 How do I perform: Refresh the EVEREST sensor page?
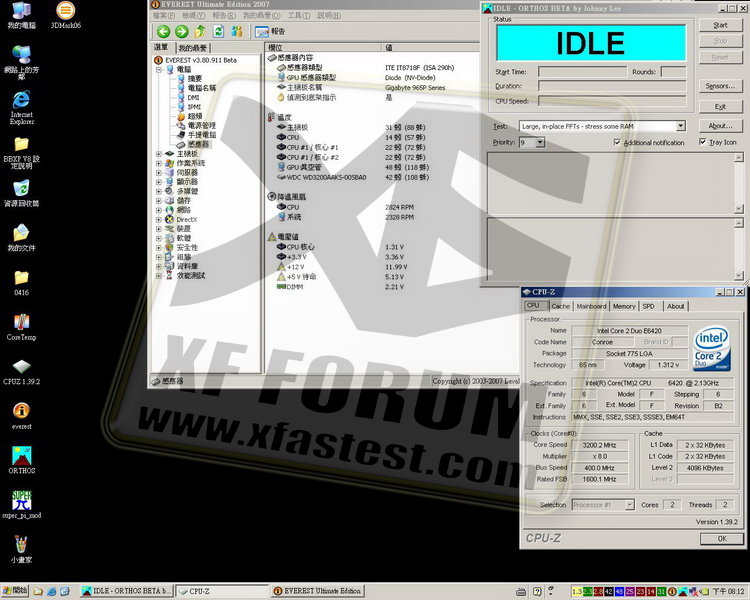[219, 32]
